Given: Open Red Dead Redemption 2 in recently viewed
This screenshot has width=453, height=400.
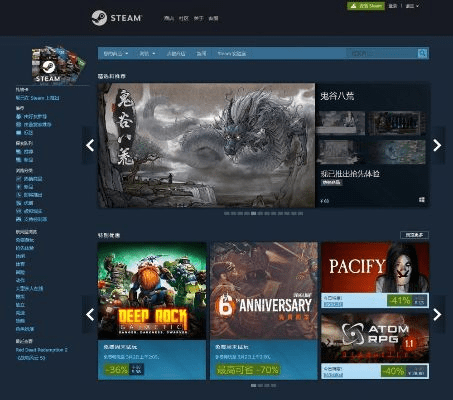Looking at the screenshot, I should point(42,350).
